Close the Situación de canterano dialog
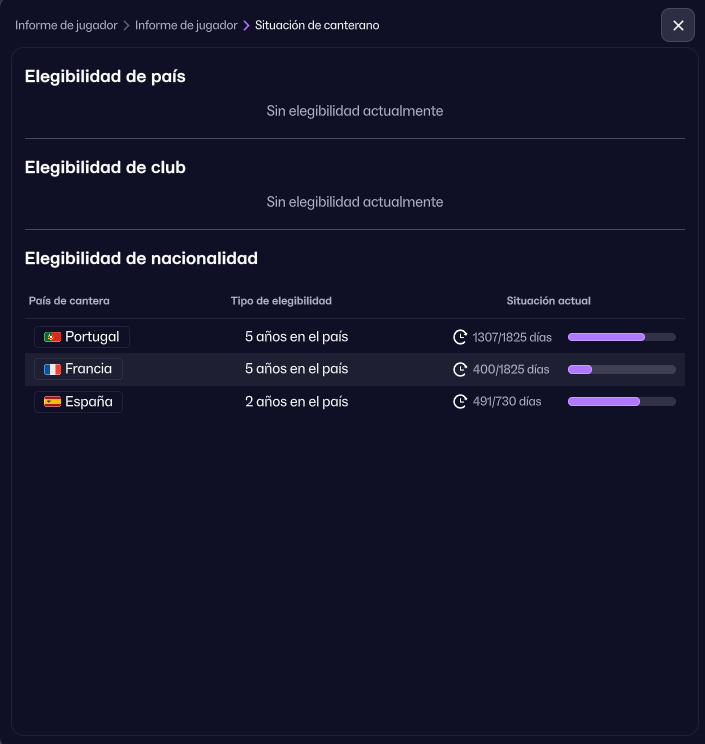This screenshot has height=744, width=705. coord(678,25)
